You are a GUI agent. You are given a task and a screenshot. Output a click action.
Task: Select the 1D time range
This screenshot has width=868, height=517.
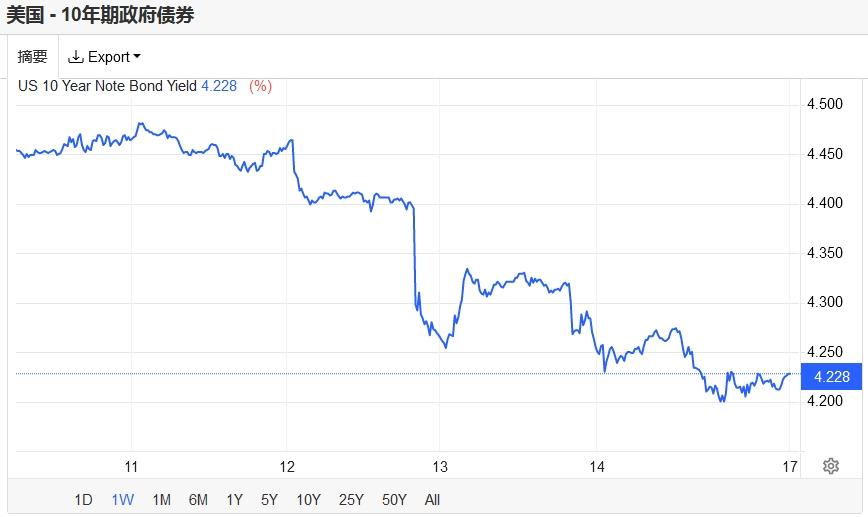(x=84, y=499)
